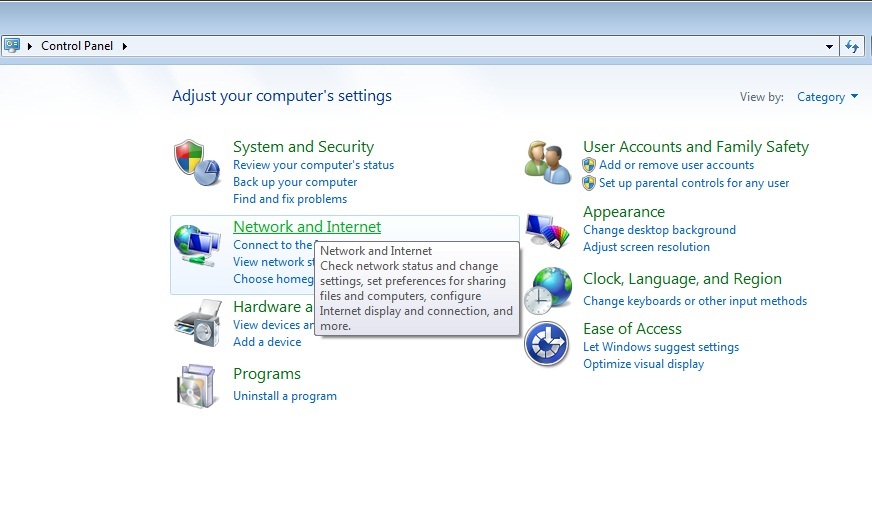Click shield icon beside parental controls link
The image size is (872, 514).
point(588,183)
